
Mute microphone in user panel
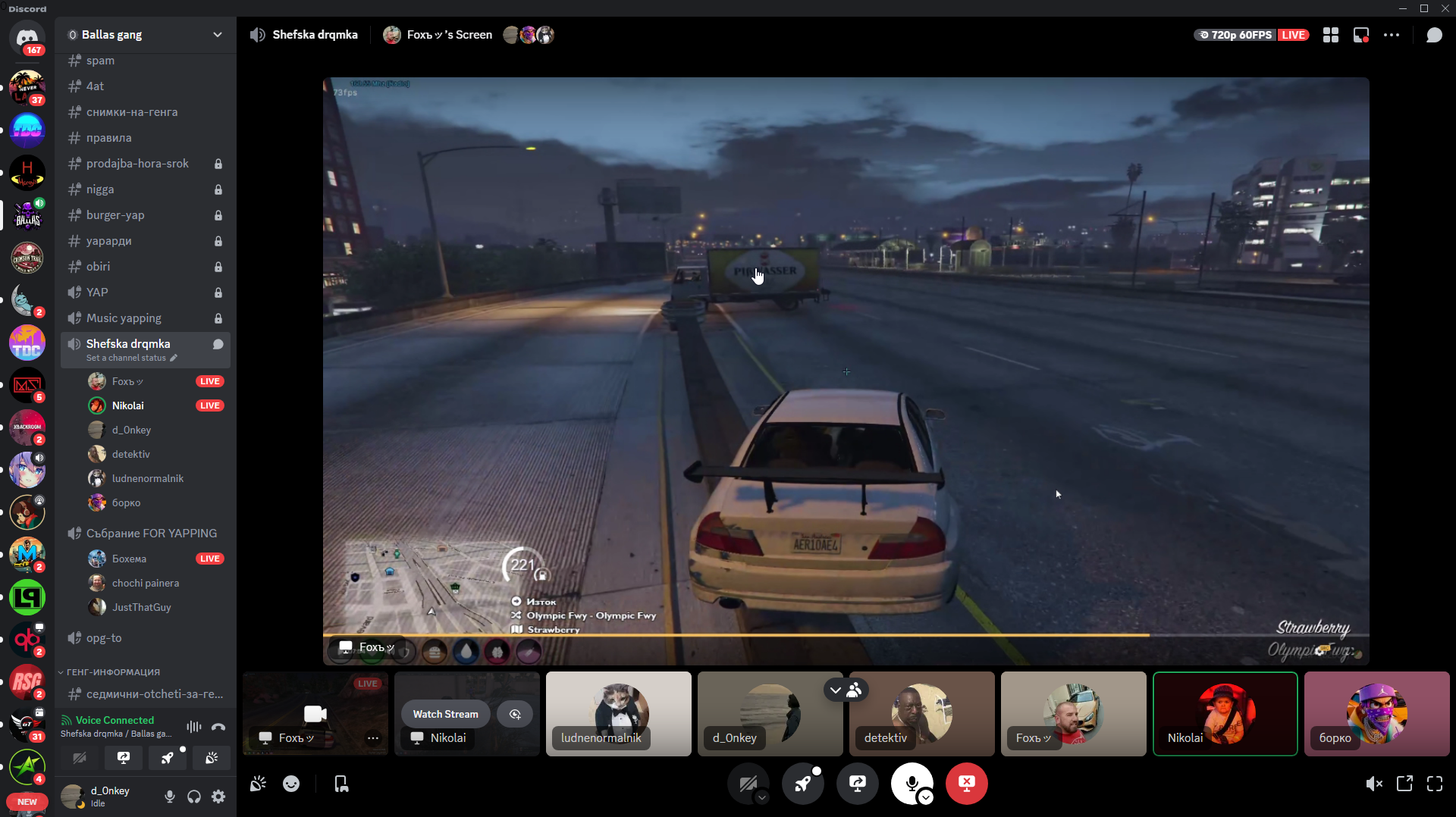(x=170, y=797)
